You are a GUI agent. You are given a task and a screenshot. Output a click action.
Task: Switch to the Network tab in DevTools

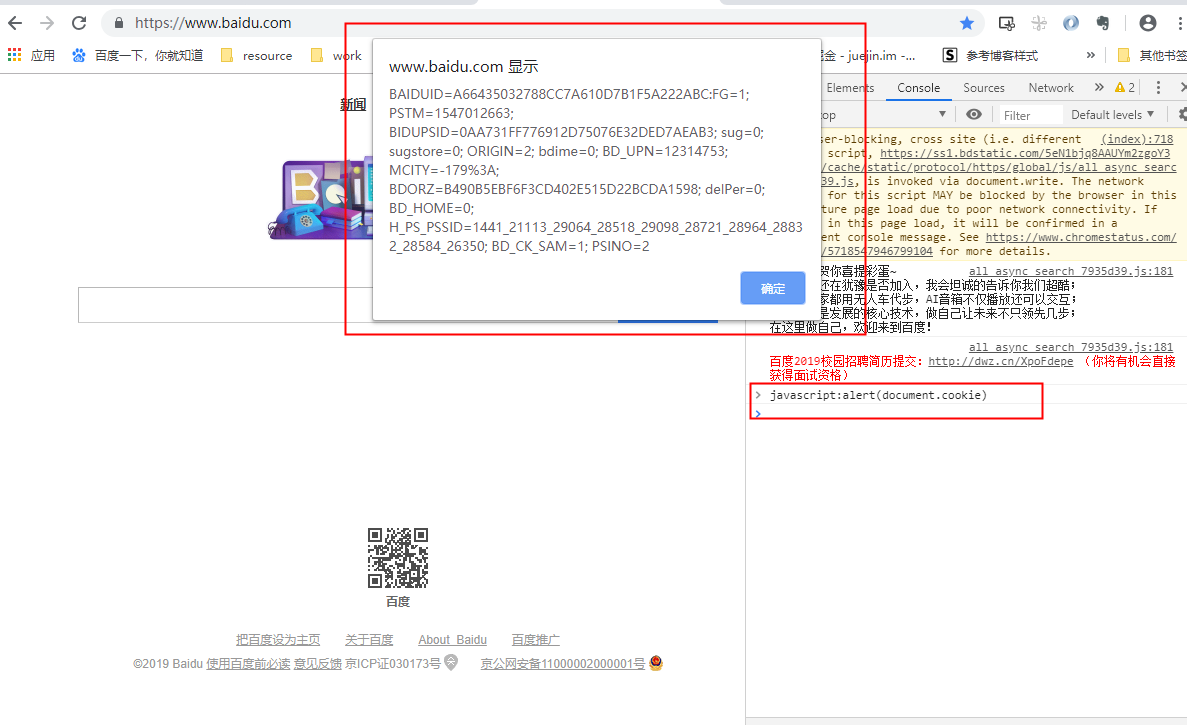(1051, 88)
